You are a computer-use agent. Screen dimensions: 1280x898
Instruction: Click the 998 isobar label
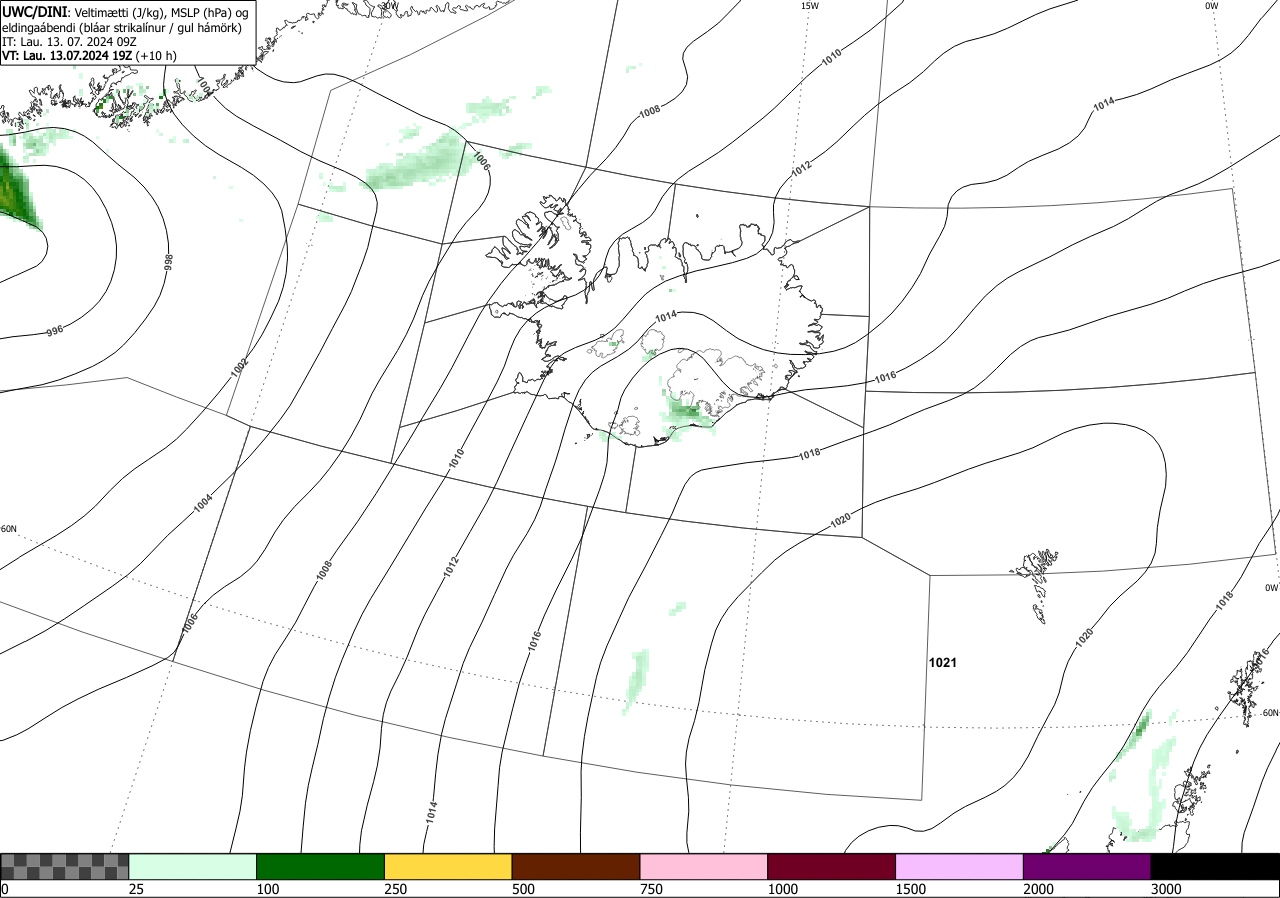coord(168,263)
